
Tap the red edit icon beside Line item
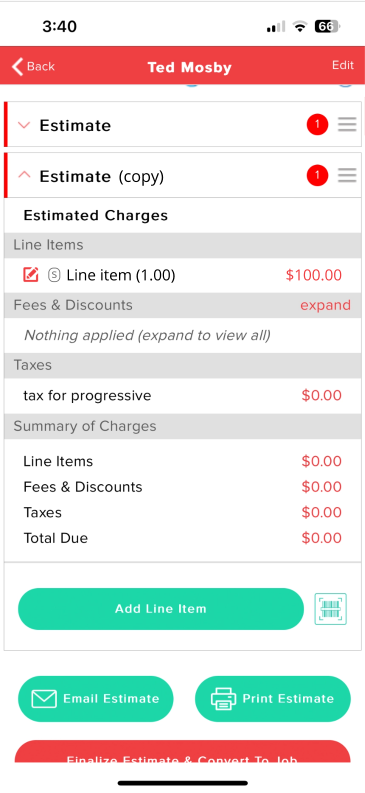point(31,275)
